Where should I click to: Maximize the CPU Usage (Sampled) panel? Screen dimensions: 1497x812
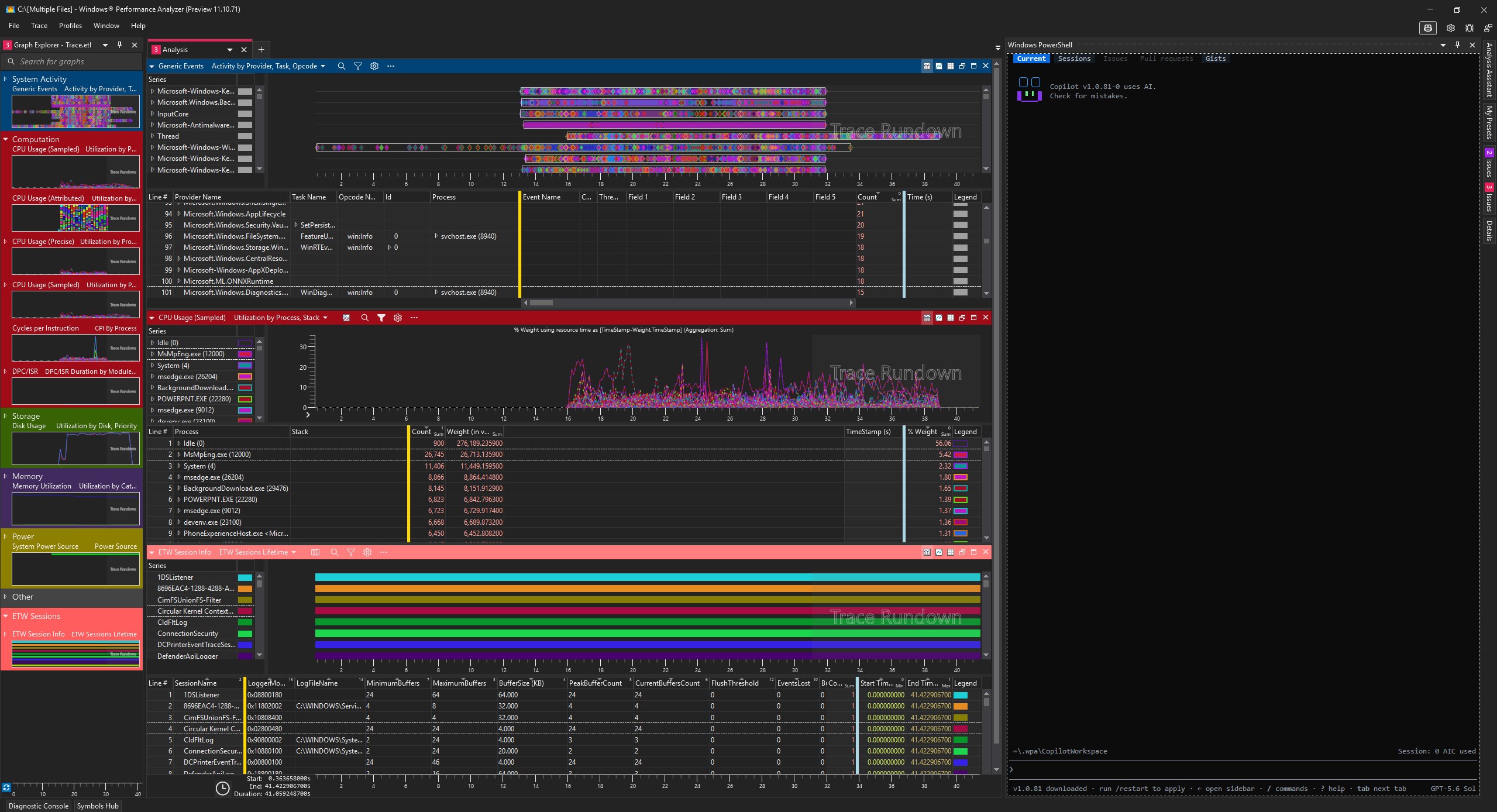974,318
